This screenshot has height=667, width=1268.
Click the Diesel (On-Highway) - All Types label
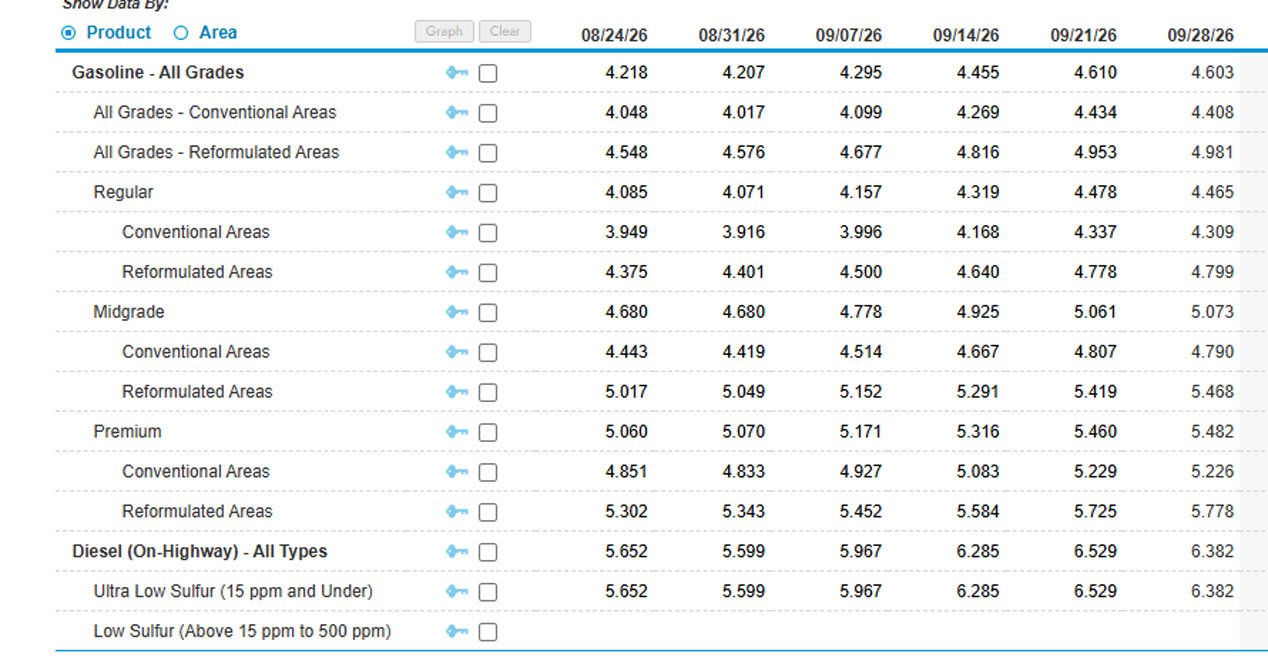pyautogui.click(x=200, y=551)
